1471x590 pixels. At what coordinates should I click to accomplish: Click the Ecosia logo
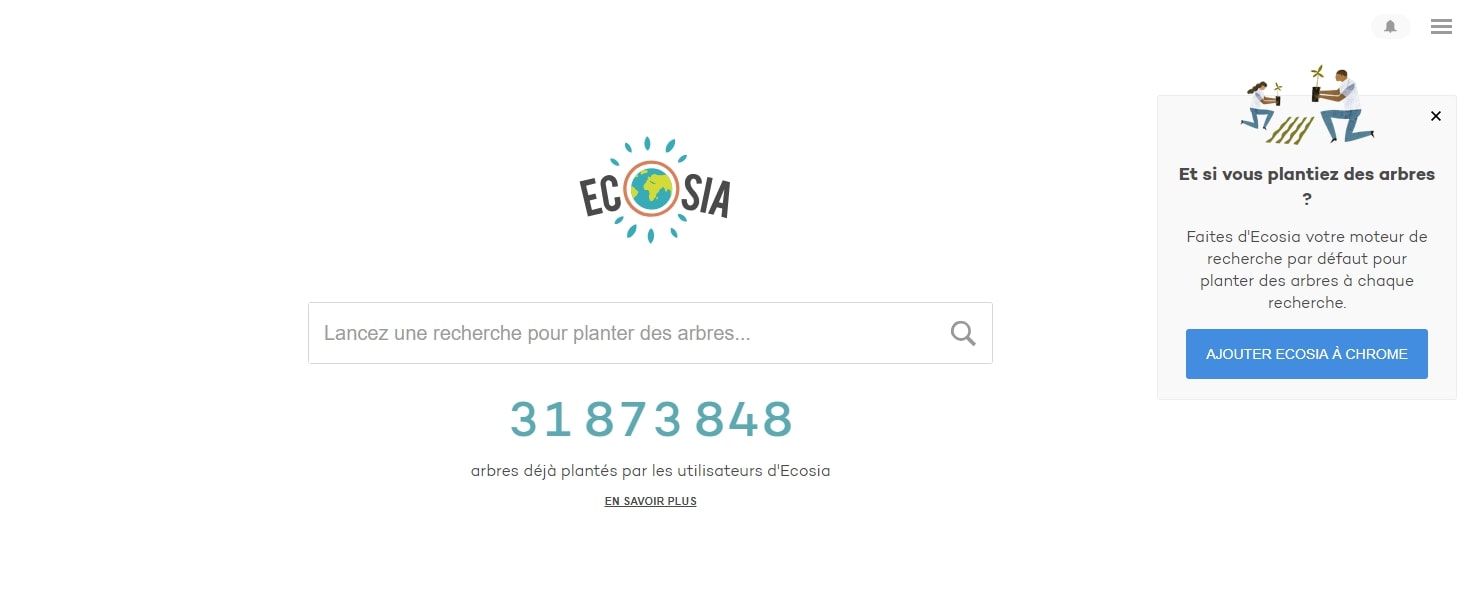(655, 190)
